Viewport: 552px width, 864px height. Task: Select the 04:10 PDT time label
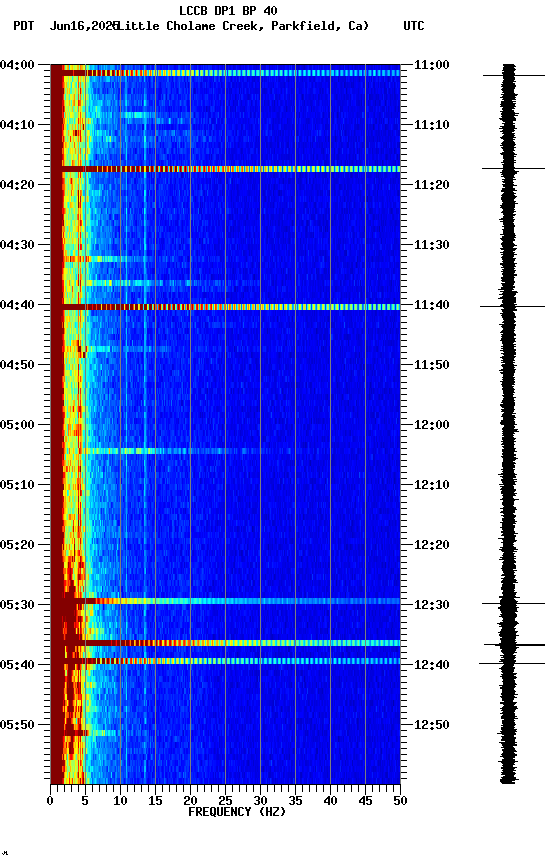(x=17, y=125)
